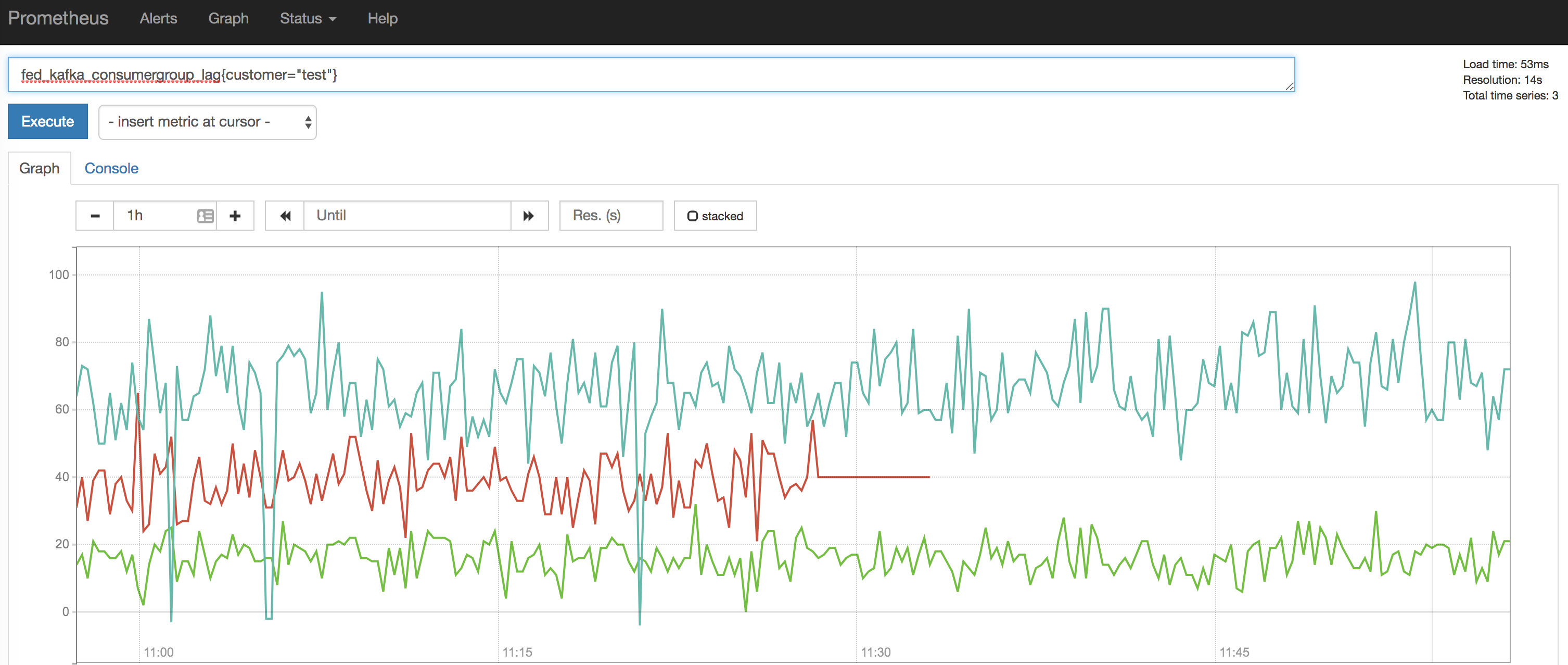Select the Graph tab

click(40, 168)
